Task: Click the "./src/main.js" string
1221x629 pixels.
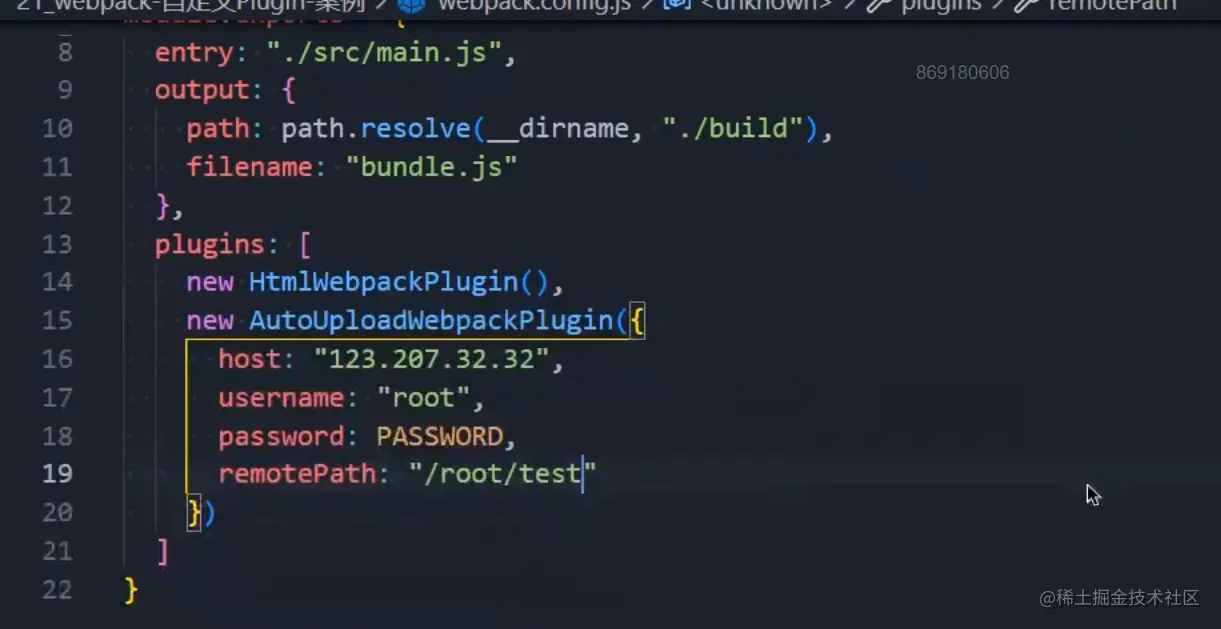Action: click(384, 52)
